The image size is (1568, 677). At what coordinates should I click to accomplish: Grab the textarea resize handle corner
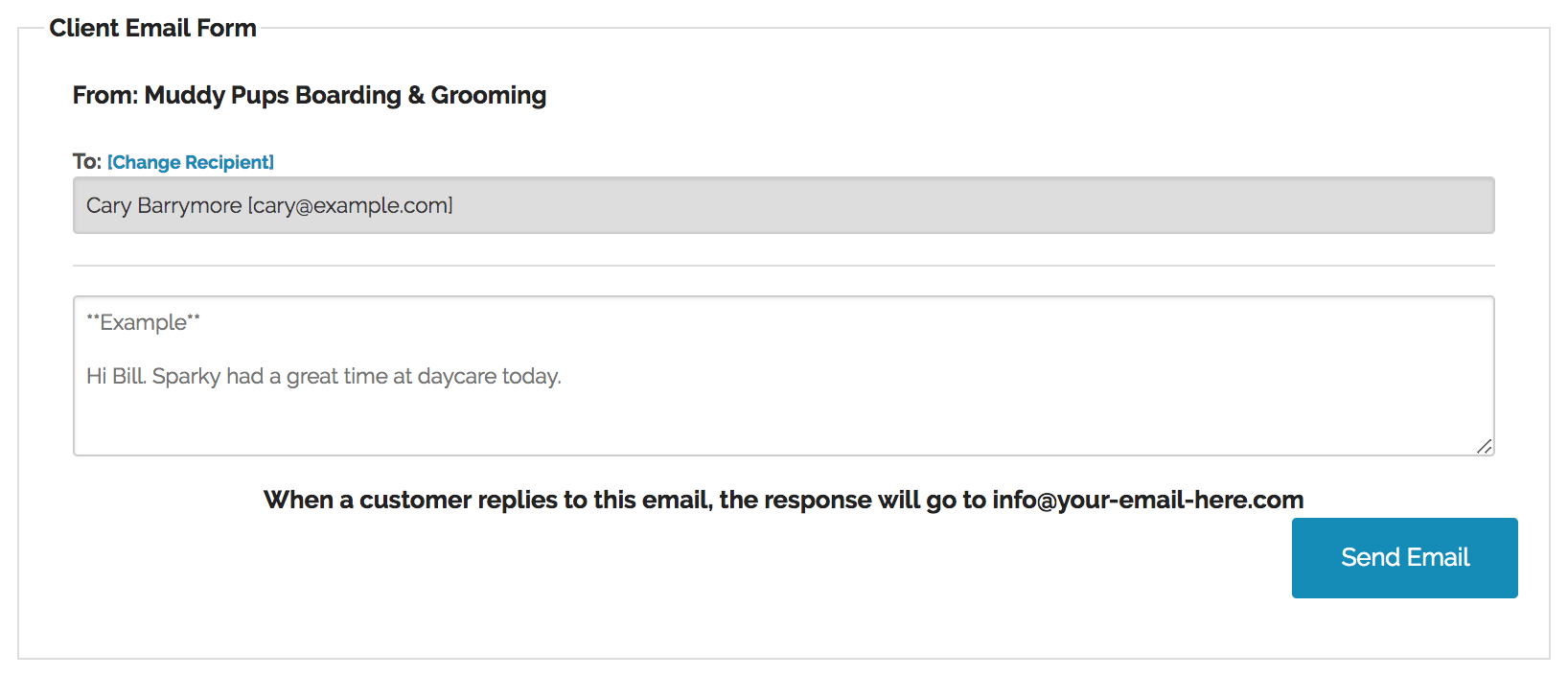(1484, 446)
